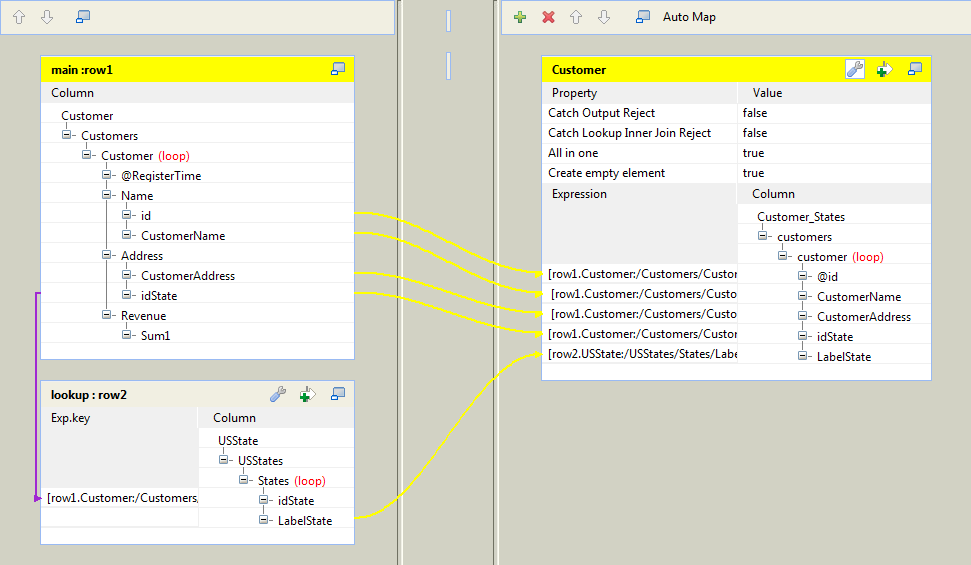971x565 pixels.
Task: Click the Property header in Customer output
Action: pyautogui.click(x=574, y=93)
